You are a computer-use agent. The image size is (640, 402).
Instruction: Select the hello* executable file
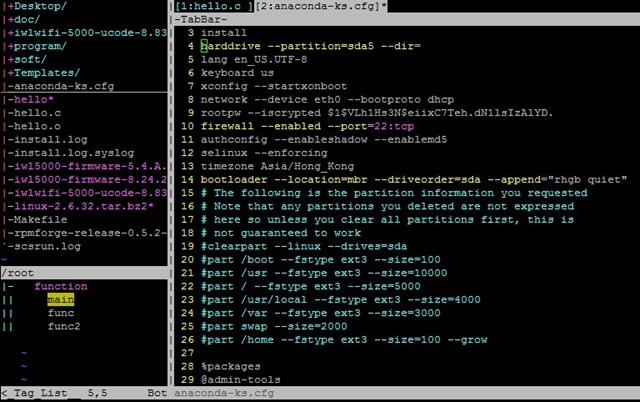31,100
